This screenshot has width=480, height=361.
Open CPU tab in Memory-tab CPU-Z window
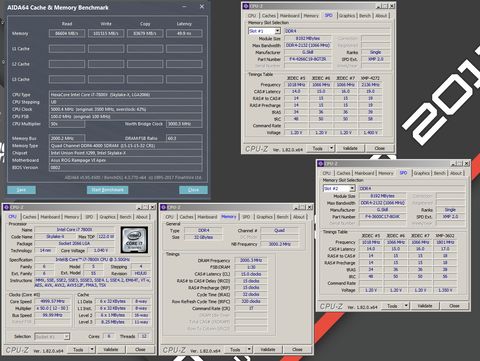tap(169, 217)
